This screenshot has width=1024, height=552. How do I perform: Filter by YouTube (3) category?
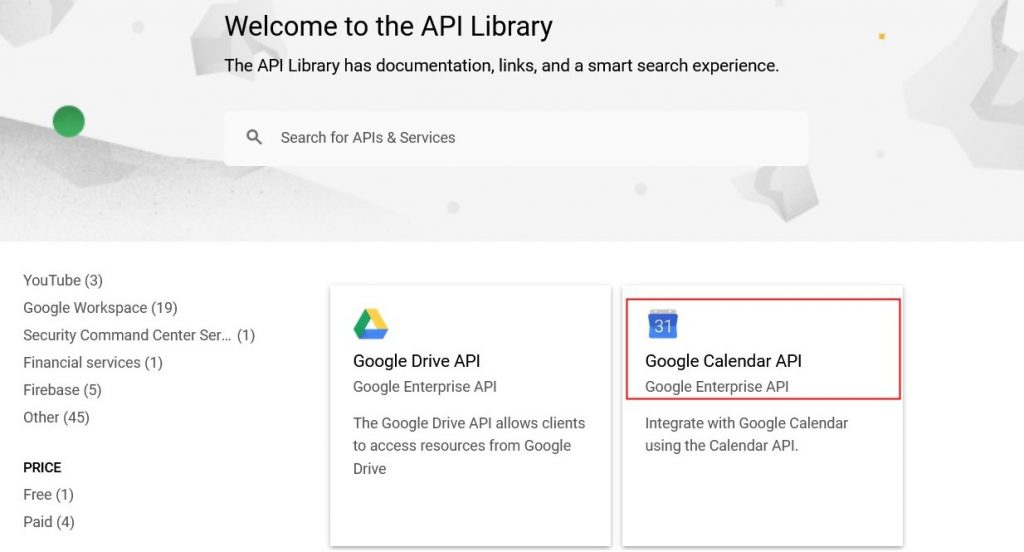point(63,280)
